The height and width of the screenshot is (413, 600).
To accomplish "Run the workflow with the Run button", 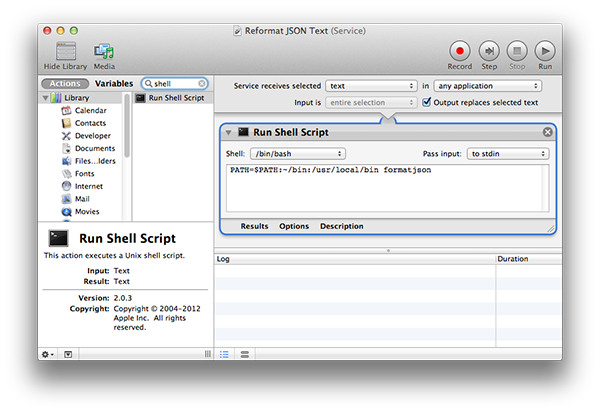I will tap(545, 51).
